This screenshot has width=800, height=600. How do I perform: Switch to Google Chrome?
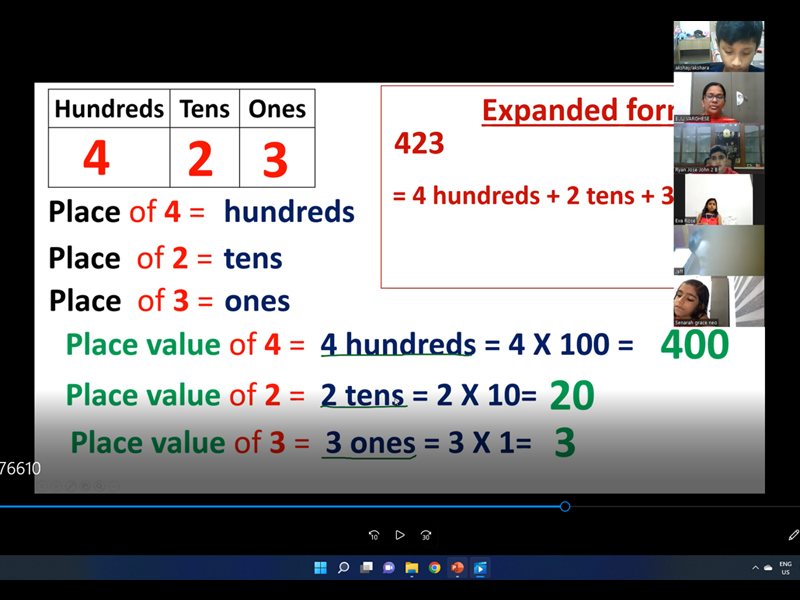(x=435, y=568)
